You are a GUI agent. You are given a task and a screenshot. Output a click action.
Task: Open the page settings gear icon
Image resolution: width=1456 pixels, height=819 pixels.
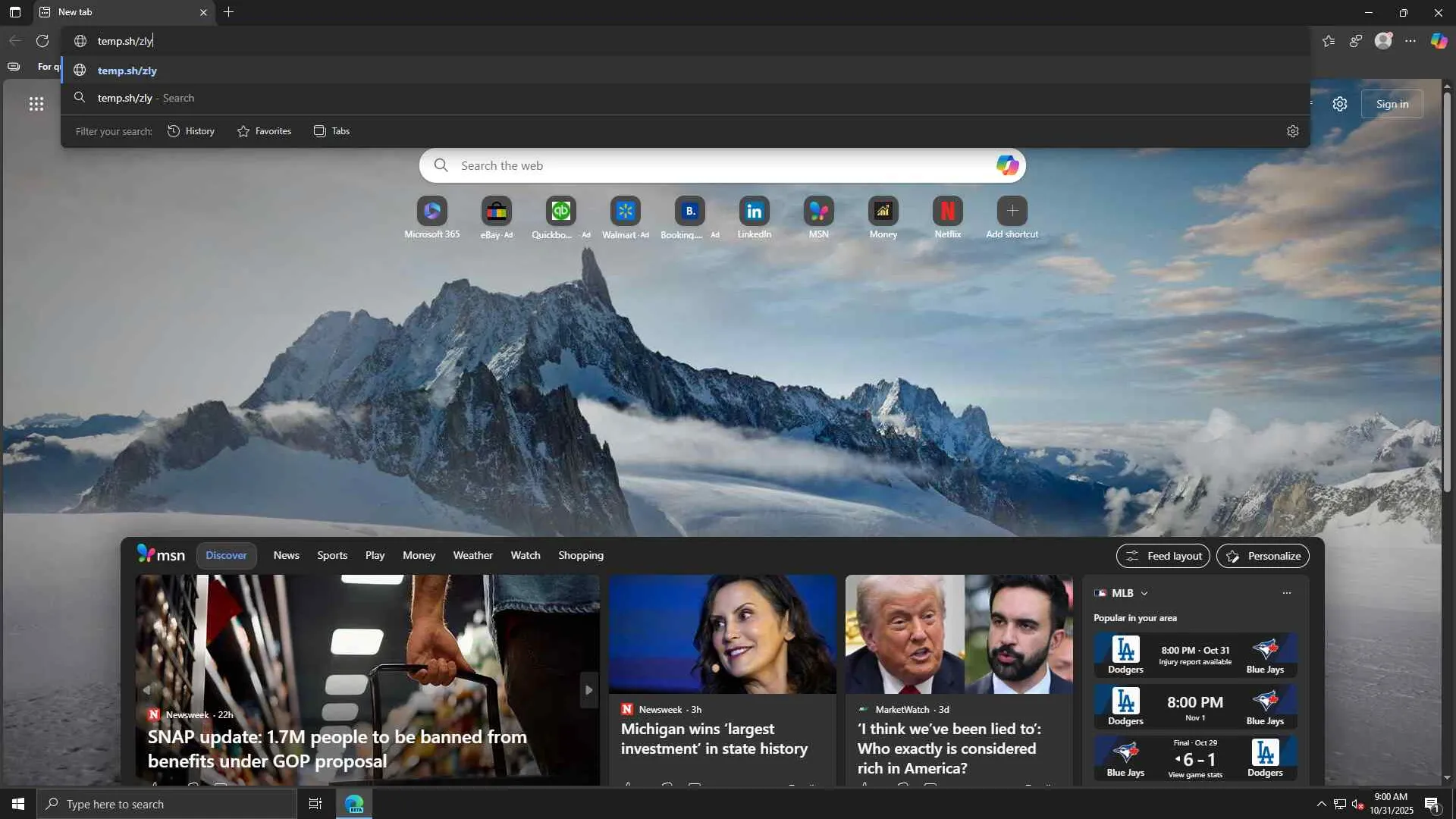pos(1340,104)
